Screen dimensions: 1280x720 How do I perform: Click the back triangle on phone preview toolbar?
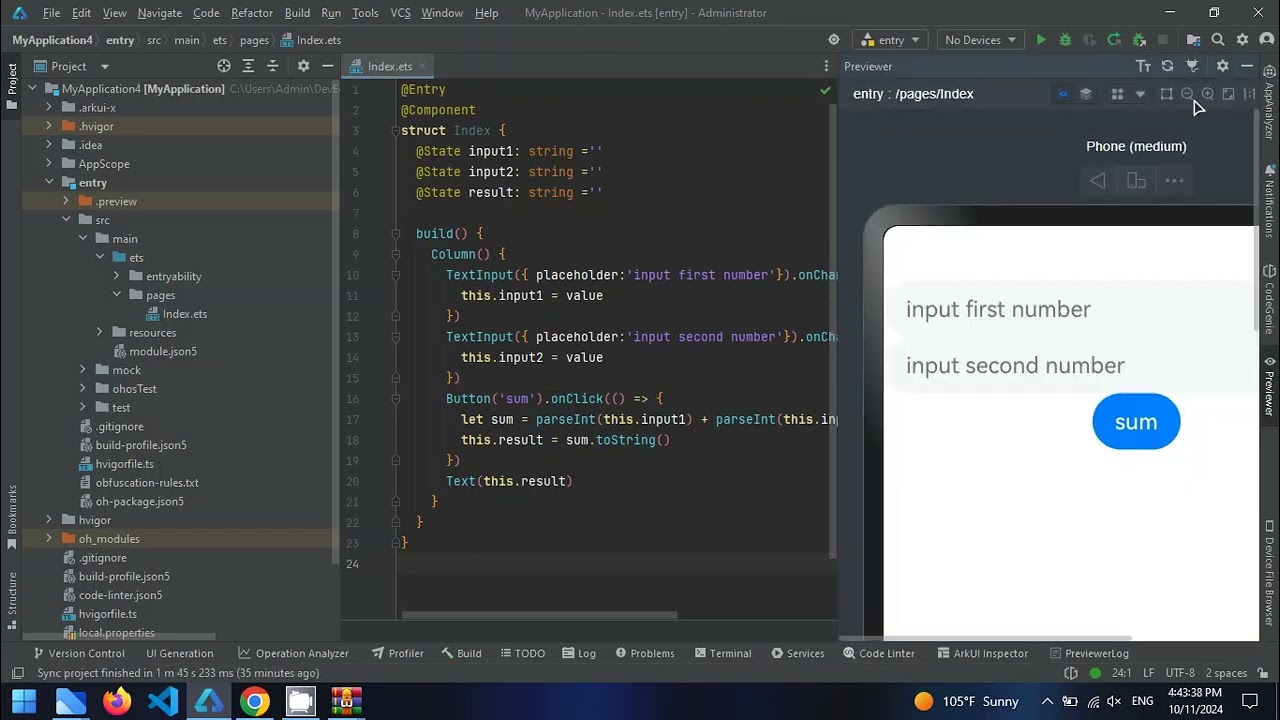pos(1098,181)
